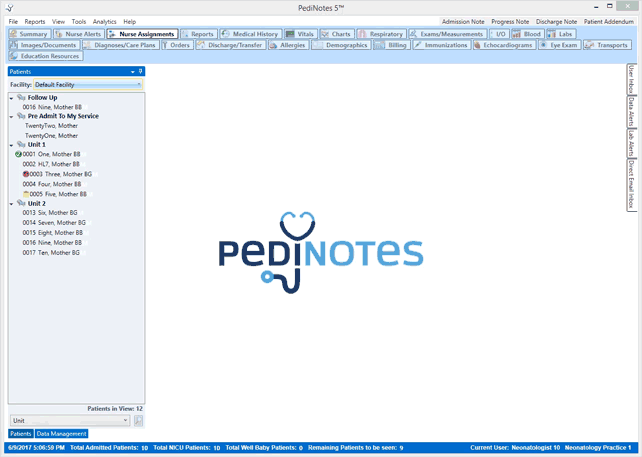
Task: Open the Vitals section
Action: [301, 34]
